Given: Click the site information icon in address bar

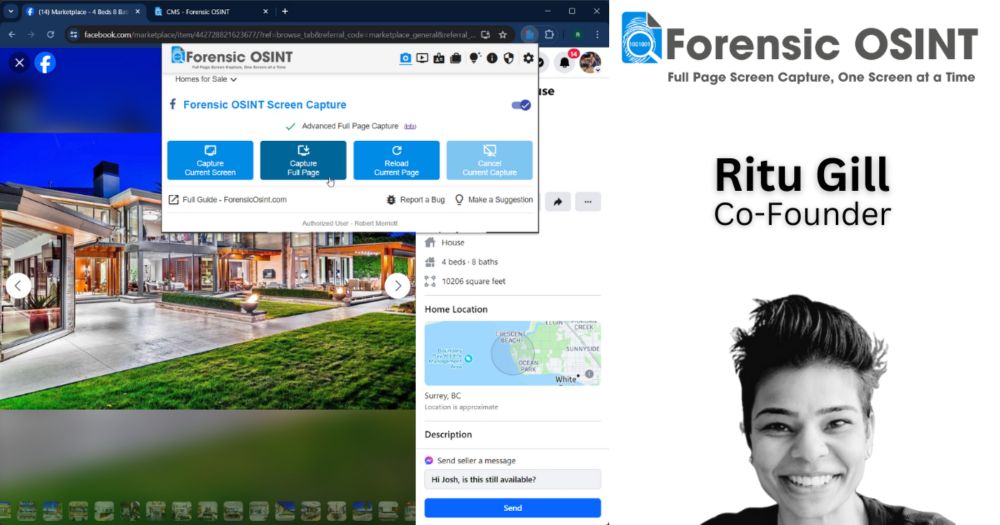Looking at the screenshot, I should click(73, 34).
